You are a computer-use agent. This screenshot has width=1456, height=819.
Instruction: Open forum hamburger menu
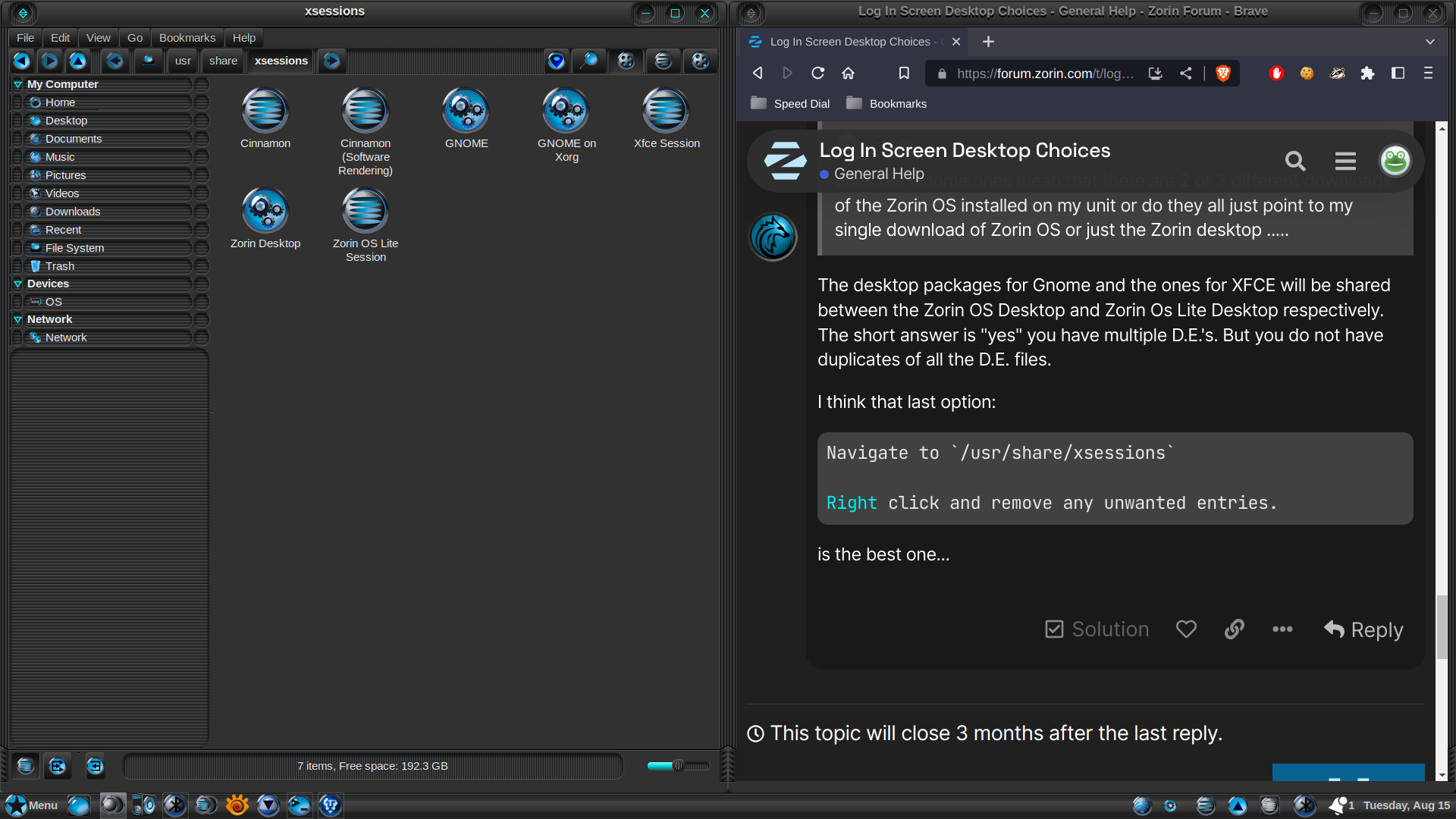pos(1345,161)
